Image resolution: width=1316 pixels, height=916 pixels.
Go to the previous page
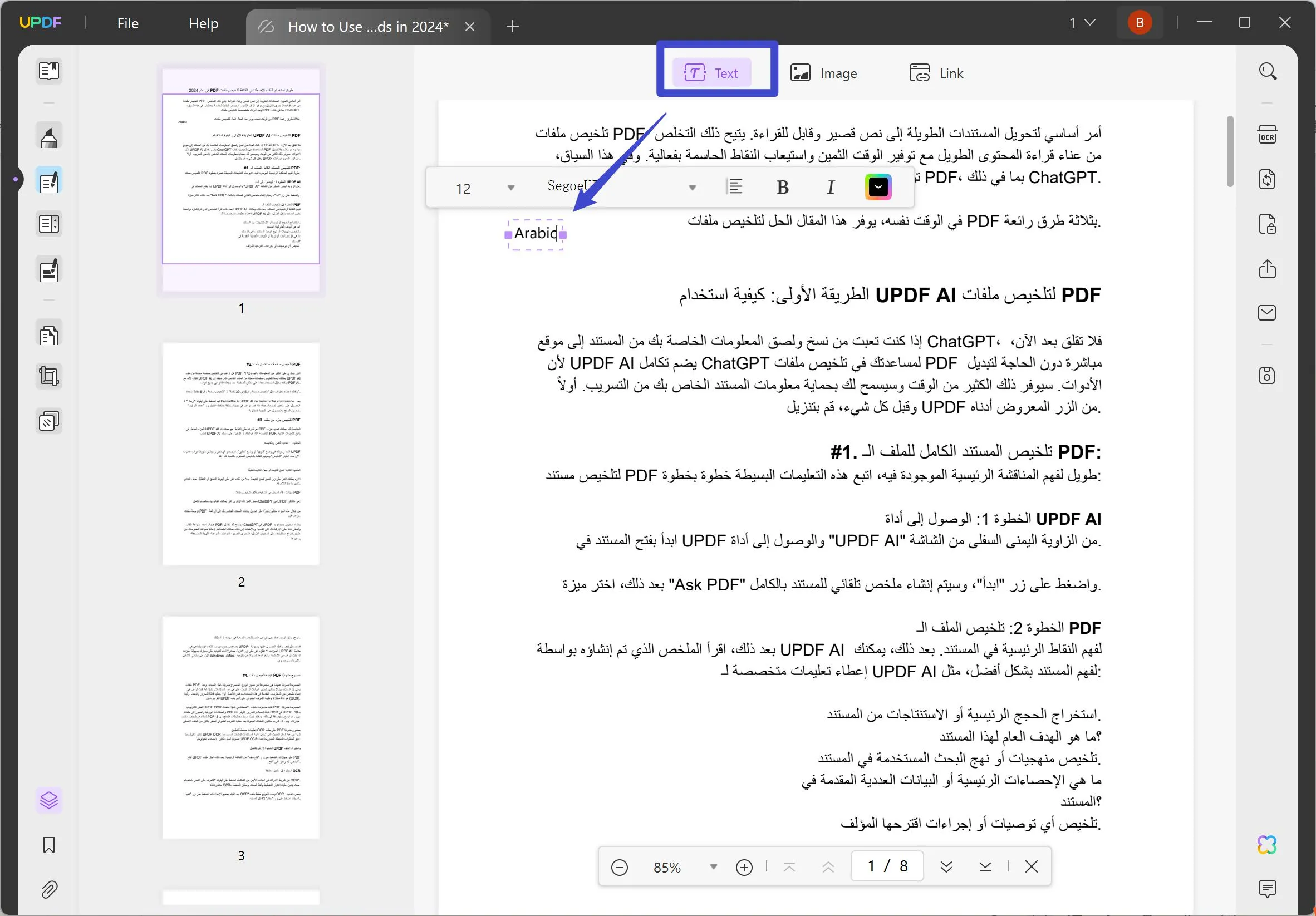pos(828,868)
